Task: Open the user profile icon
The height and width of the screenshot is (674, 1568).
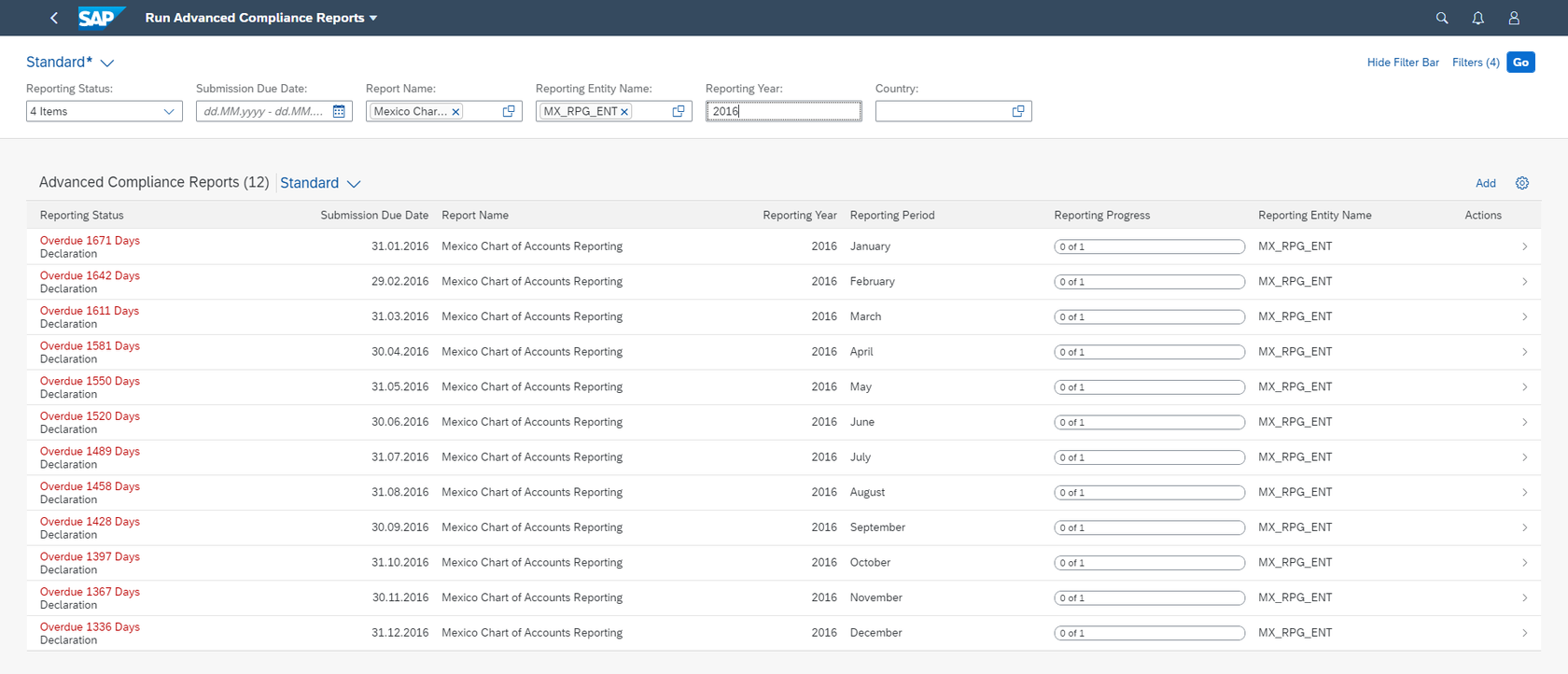Action: (x=1514, y=18)
